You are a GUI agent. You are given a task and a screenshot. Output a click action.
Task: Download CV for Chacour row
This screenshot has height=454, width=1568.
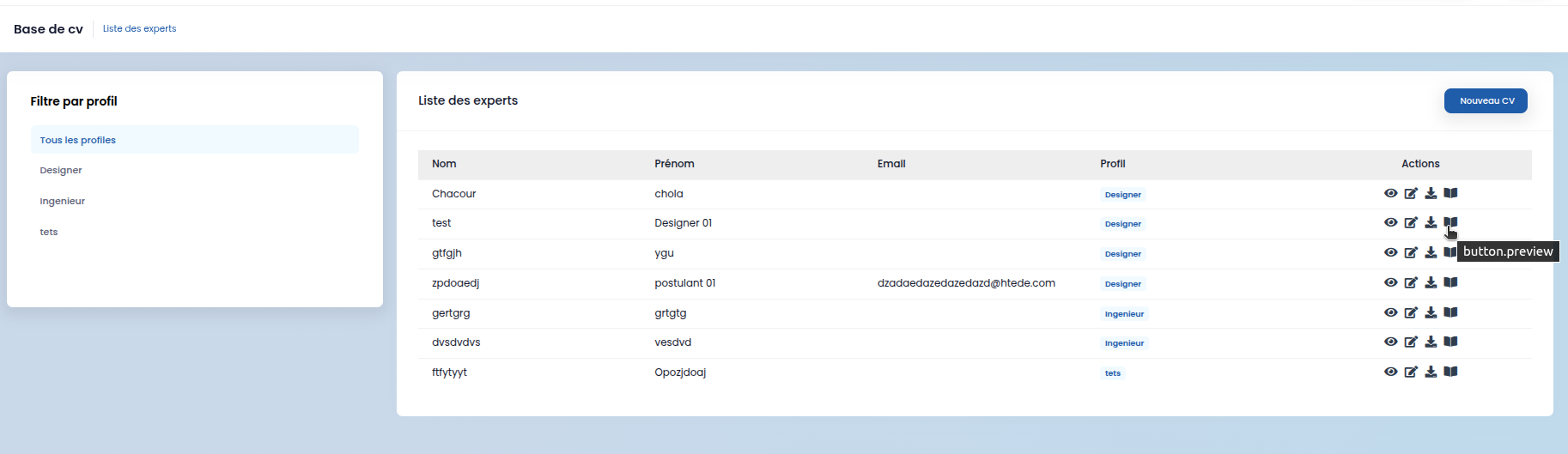click(x=1431, y=193)
